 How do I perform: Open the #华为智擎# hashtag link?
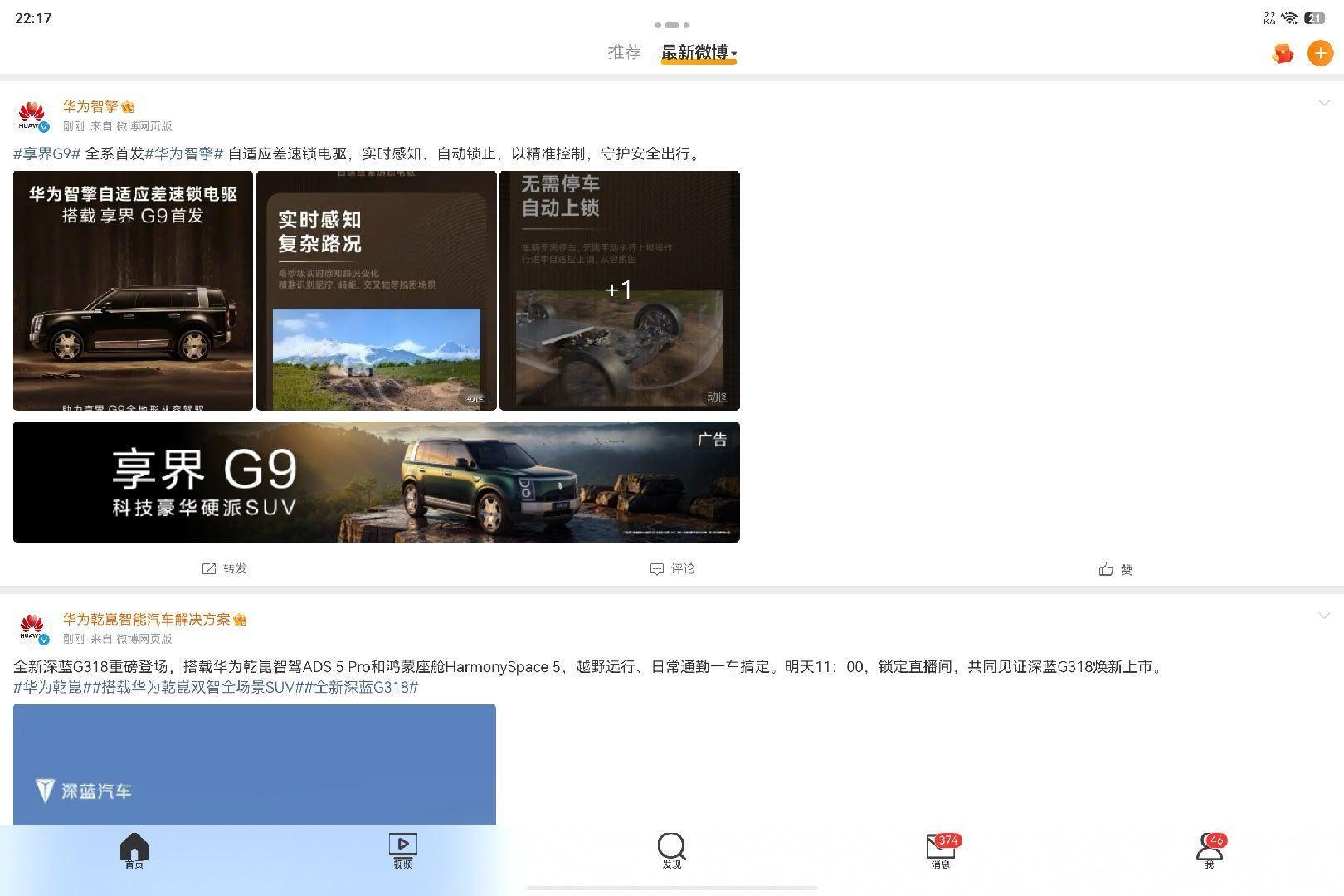184,153
